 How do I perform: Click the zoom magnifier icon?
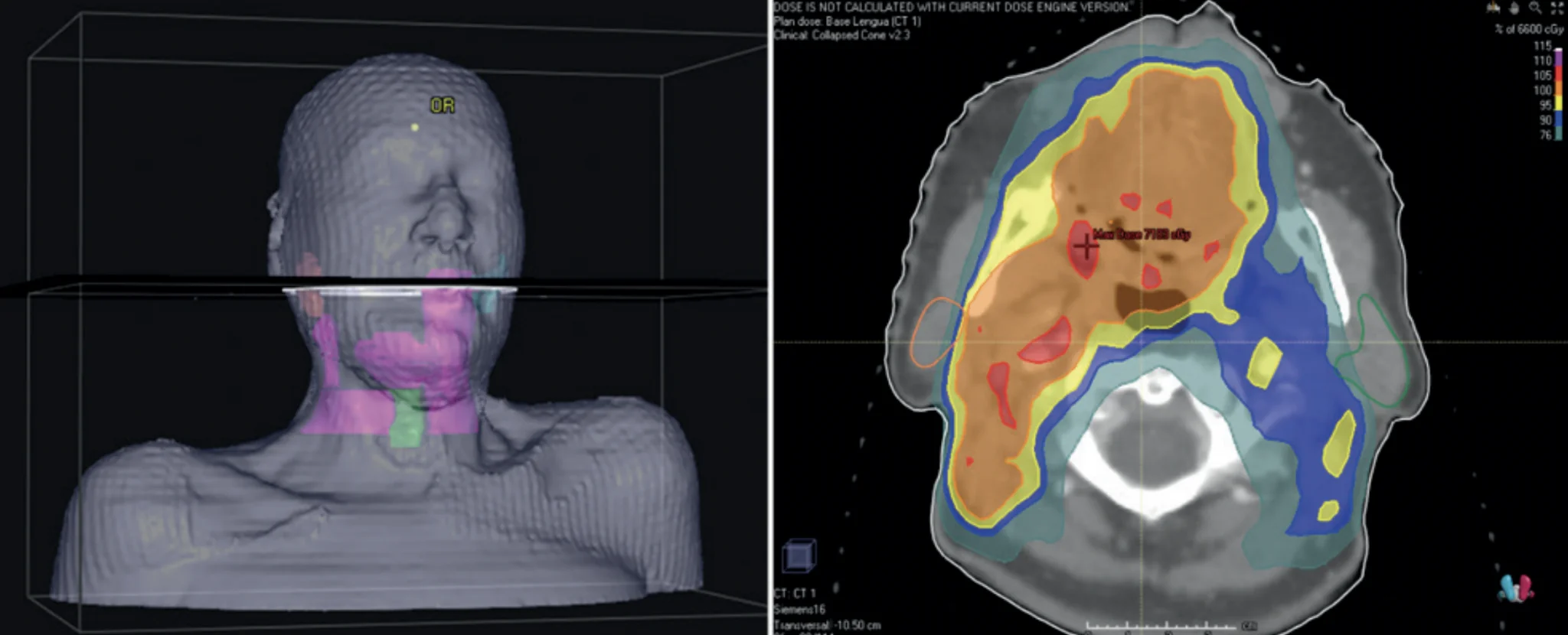1535,8
